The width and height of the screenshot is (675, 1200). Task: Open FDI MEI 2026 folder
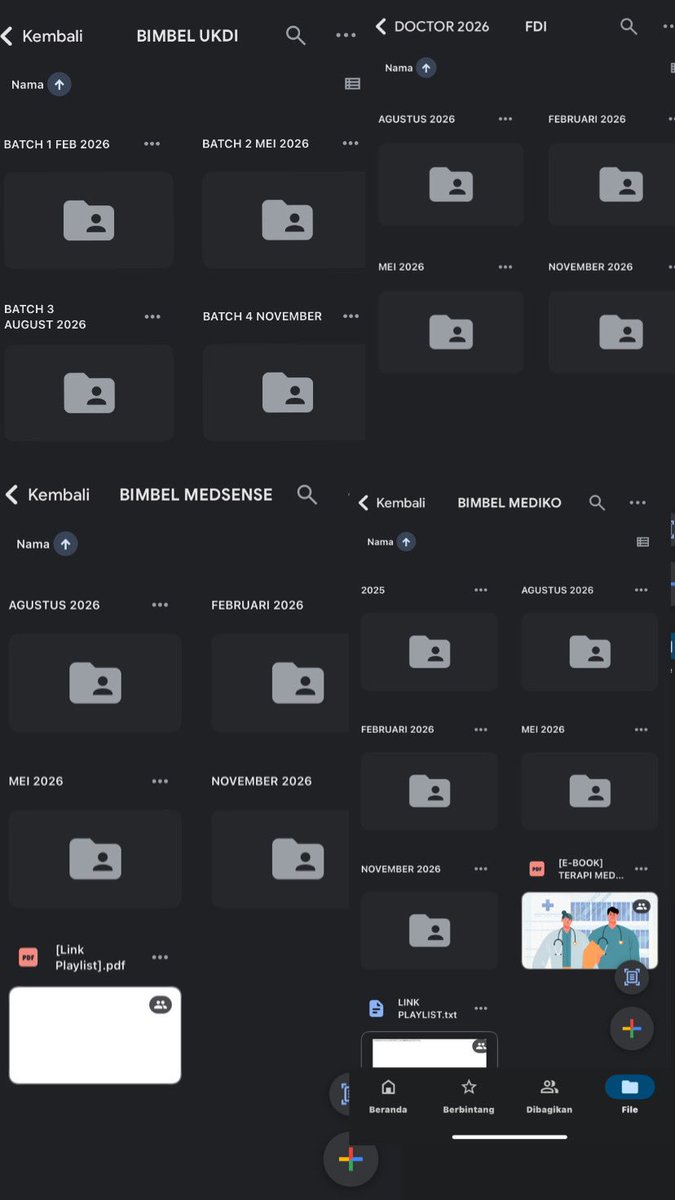451,332
